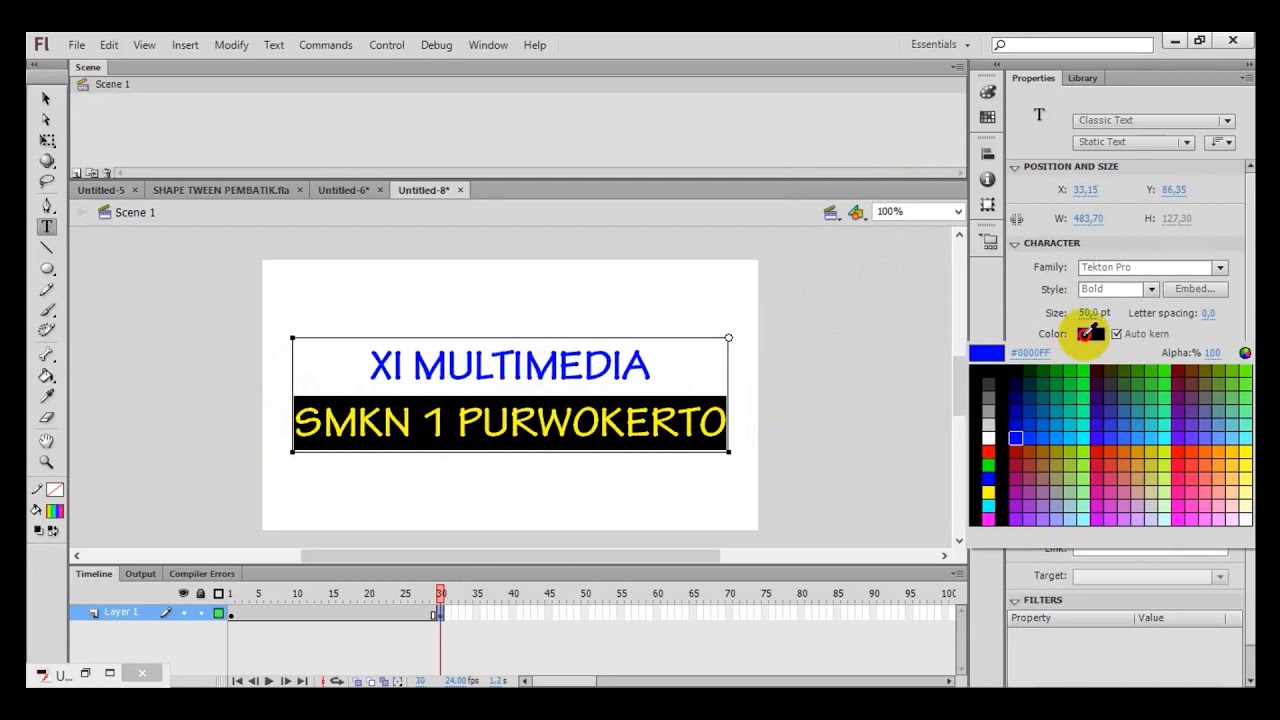Select the Pencil tool
This screenshot has height=720, width=1280.
coord(46,289)
